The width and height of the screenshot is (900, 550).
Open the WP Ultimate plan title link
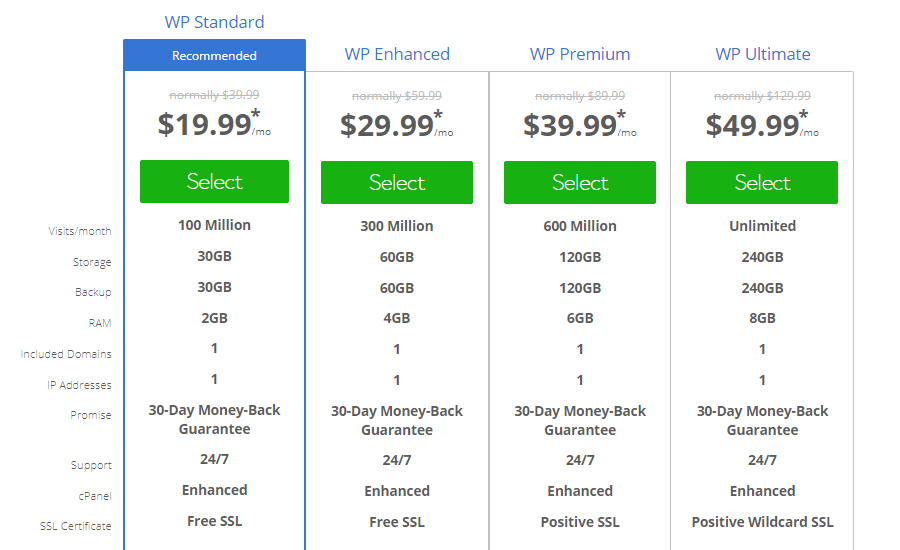762,55
